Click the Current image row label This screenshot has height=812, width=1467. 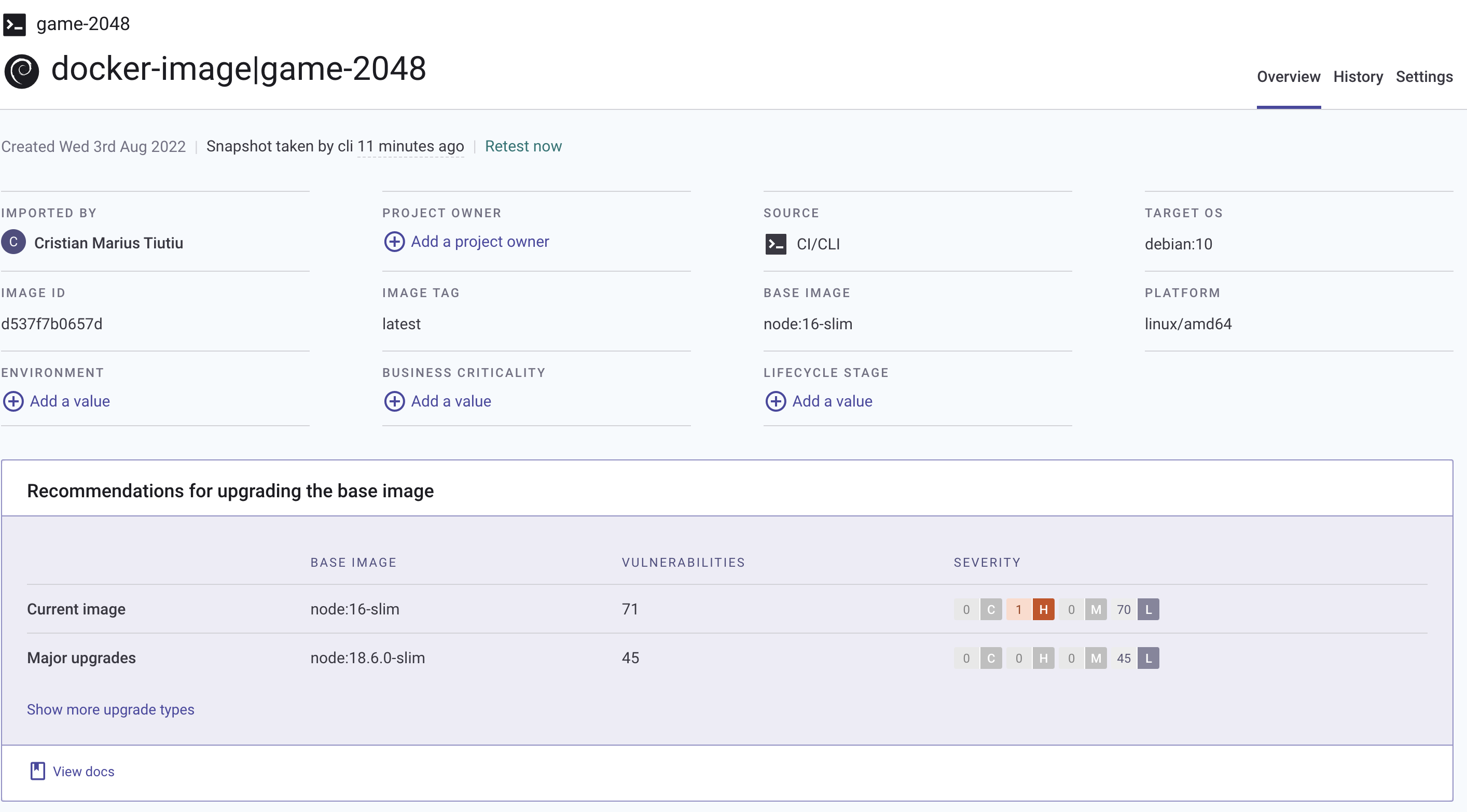[x=76, y=609]
